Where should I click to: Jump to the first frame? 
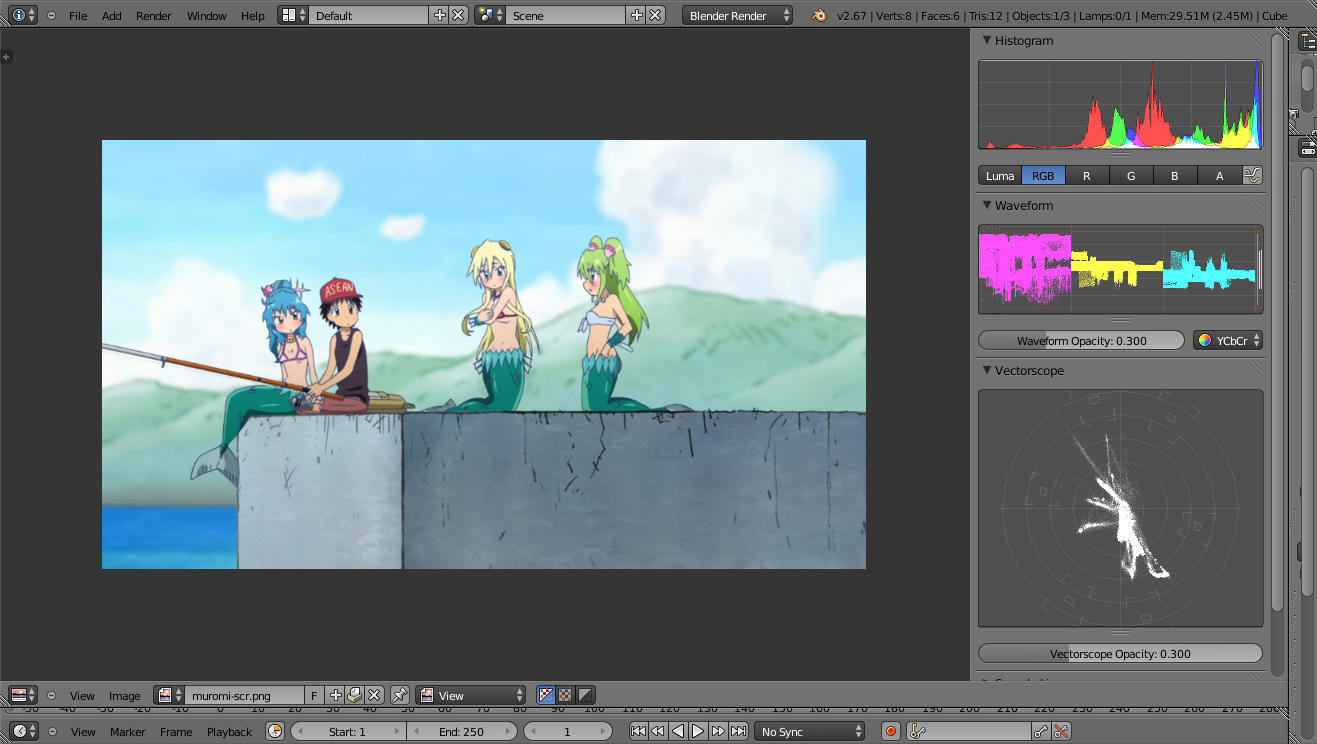pos(638,731)
